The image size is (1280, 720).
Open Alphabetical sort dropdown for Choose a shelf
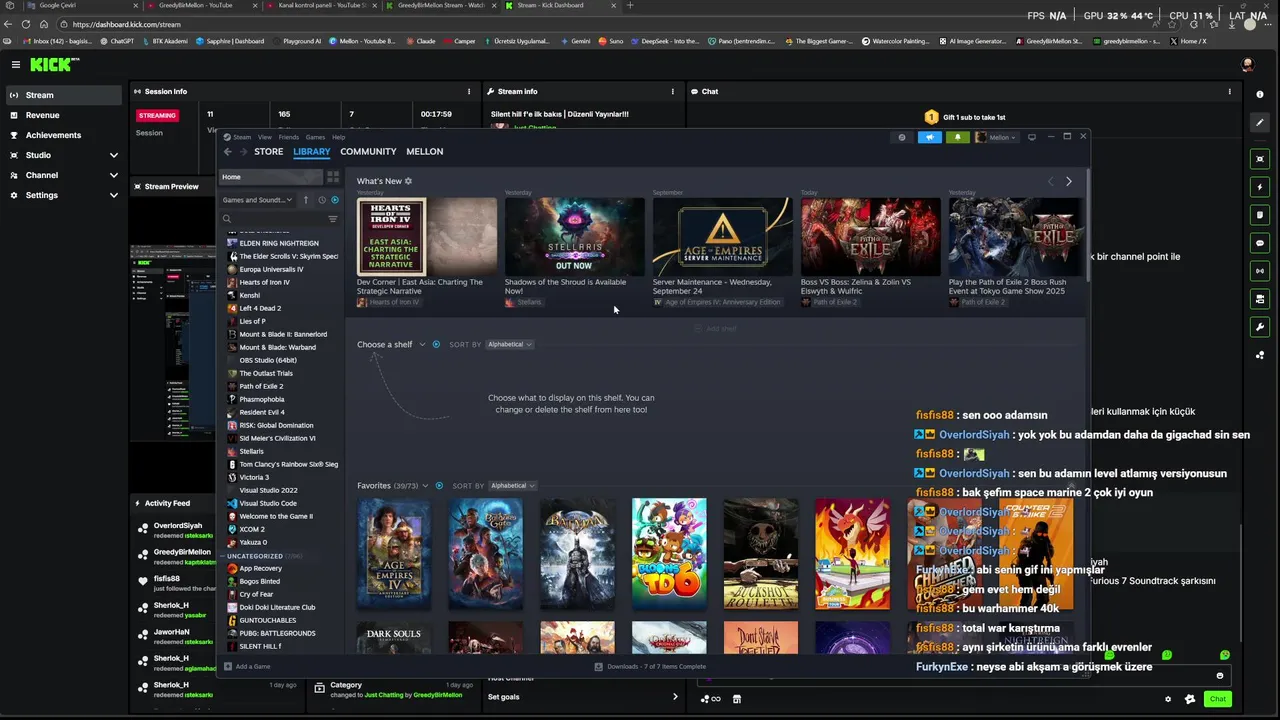click(x=509, y=344)
